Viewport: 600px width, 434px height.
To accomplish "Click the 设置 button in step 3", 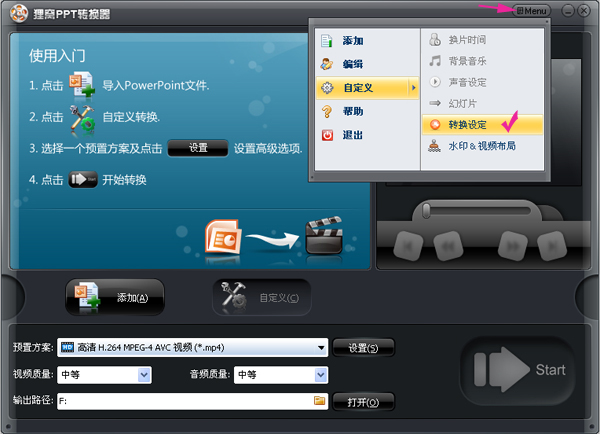I will click(x=198, y=148).
